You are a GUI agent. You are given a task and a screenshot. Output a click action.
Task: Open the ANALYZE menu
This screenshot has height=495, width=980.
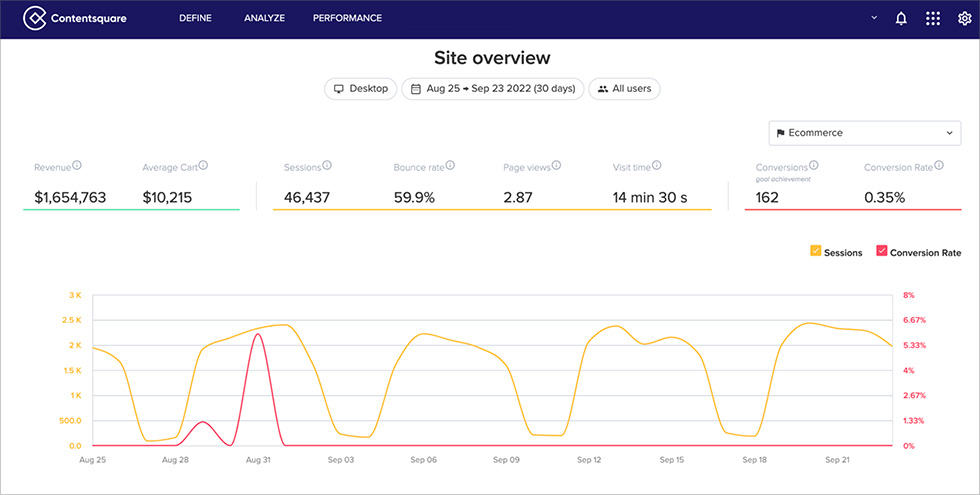point(264,18)
